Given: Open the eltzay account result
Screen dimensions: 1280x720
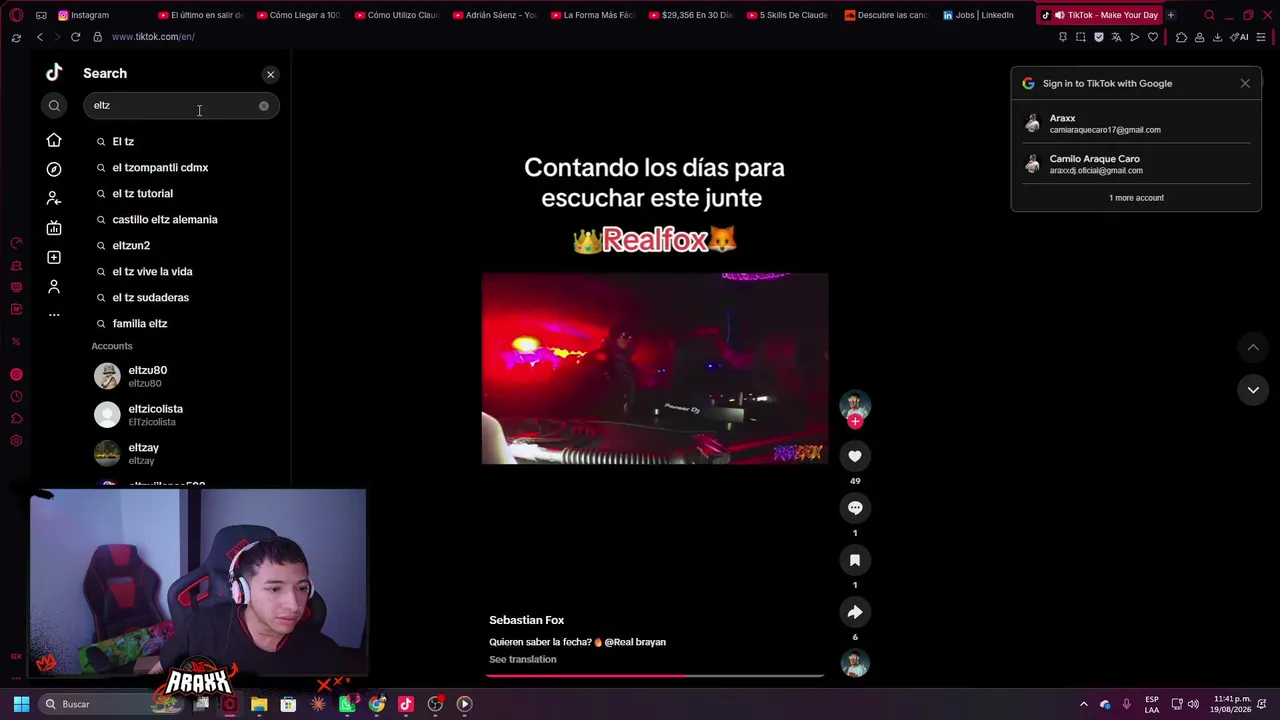Looking at the screenshot, I should point(185,454).
